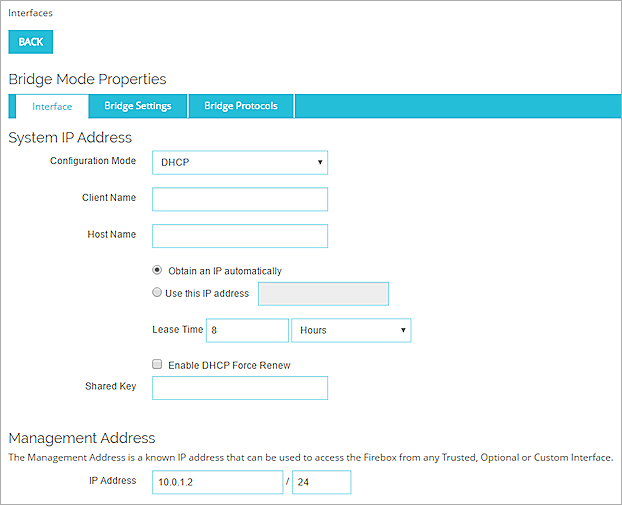Enable DHCP Force Renew checkbox
Viewport: 622px width, 505px height.
click(157, 365)
